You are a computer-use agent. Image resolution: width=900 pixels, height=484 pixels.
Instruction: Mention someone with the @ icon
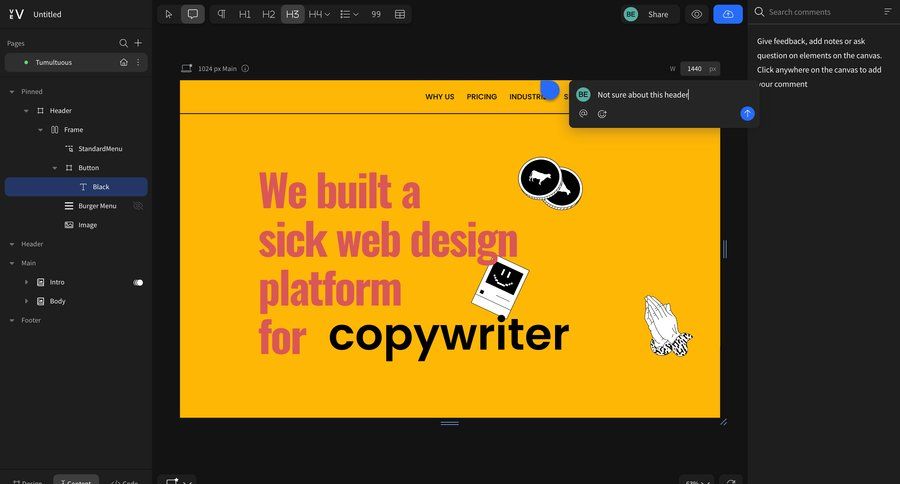click(583, 114)
